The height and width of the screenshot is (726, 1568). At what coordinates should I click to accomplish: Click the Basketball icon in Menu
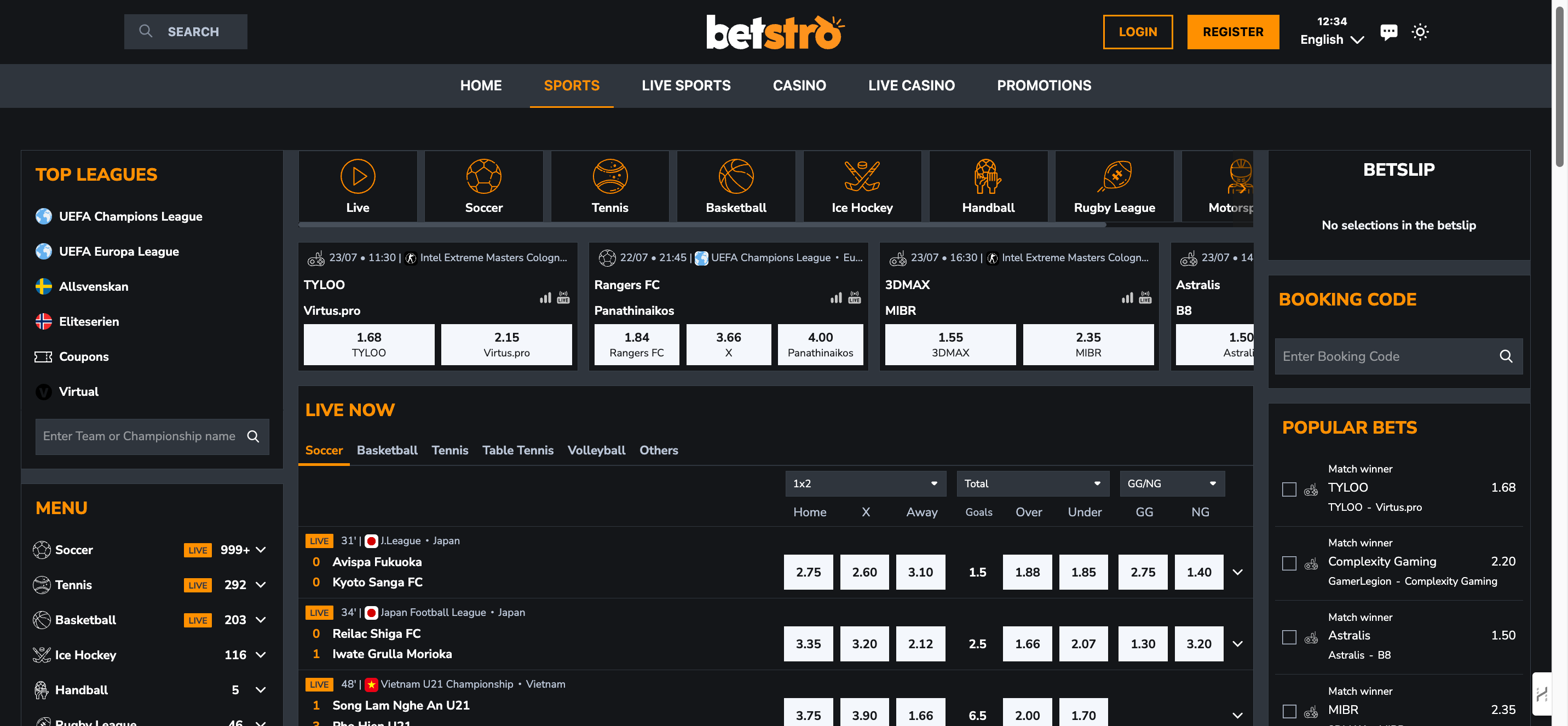point(42,620)
